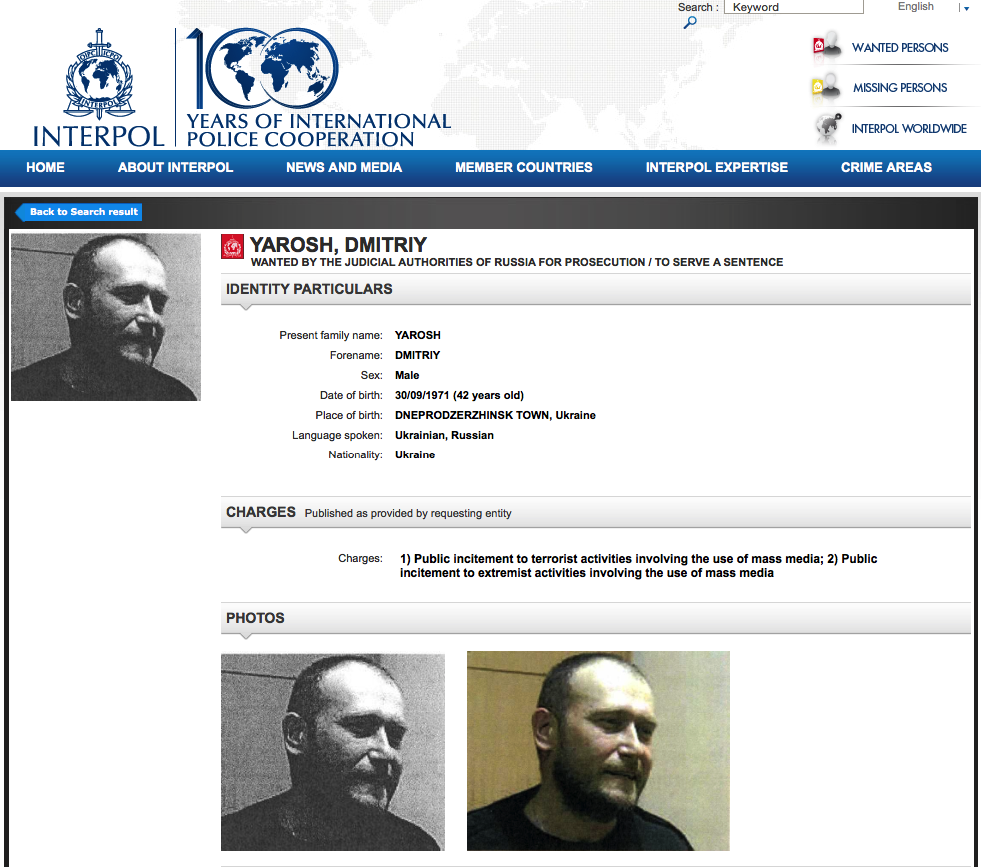981x867 pixels.
Task: Open the Wanted Persons link
Action: click(x=900, y=48)
